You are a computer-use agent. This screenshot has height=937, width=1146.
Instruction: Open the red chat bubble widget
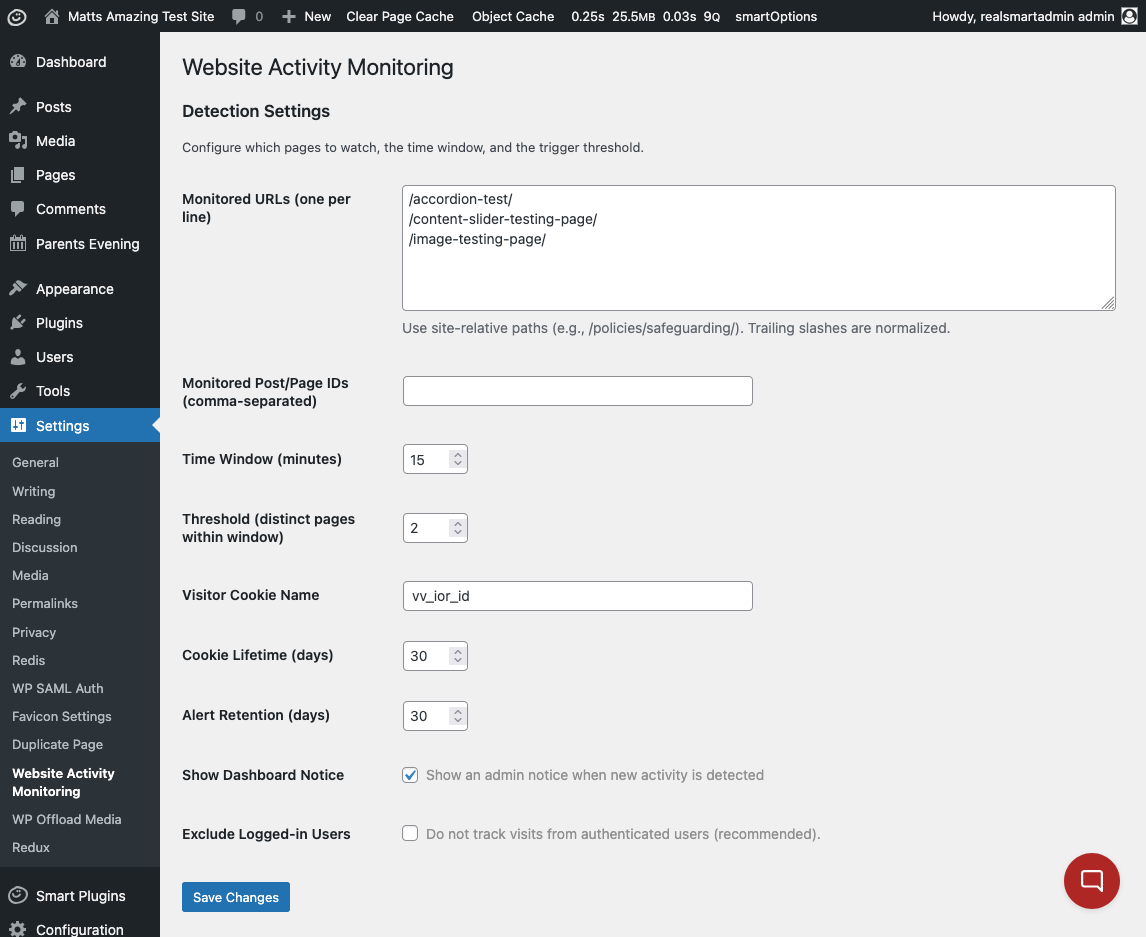point(1091,881)
